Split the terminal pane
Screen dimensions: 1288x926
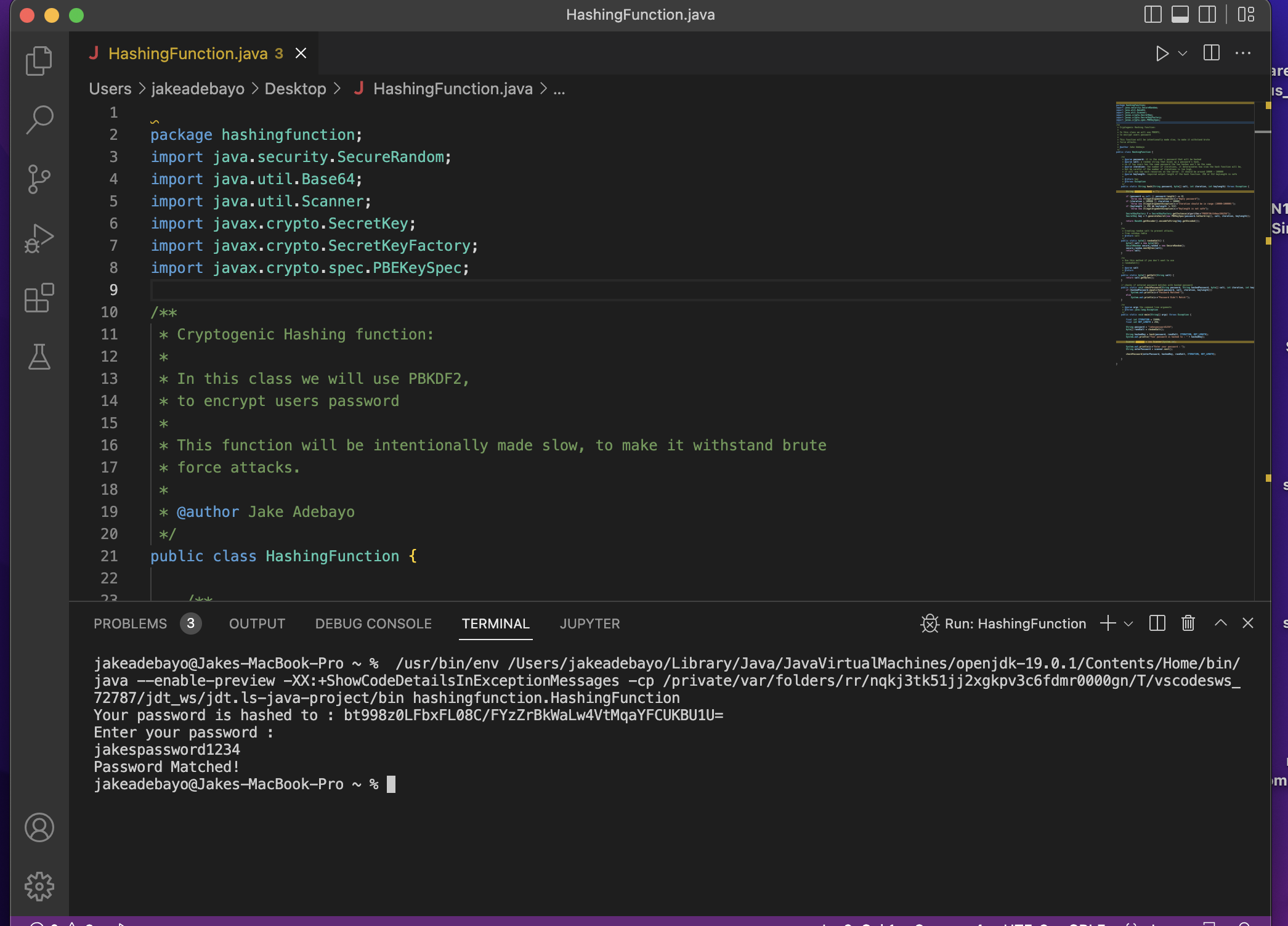click(1157, 623)
